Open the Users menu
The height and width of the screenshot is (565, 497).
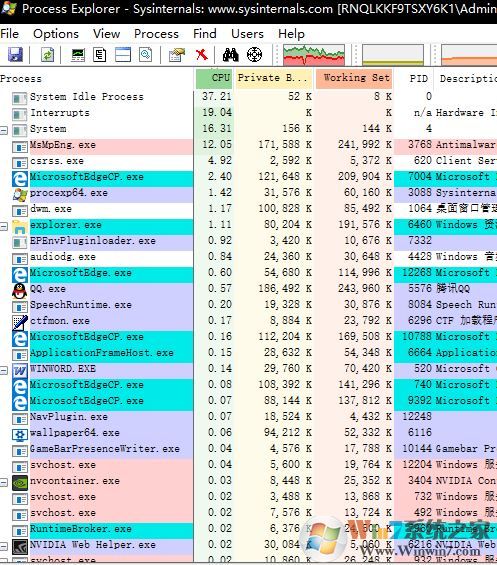[247, 34]
